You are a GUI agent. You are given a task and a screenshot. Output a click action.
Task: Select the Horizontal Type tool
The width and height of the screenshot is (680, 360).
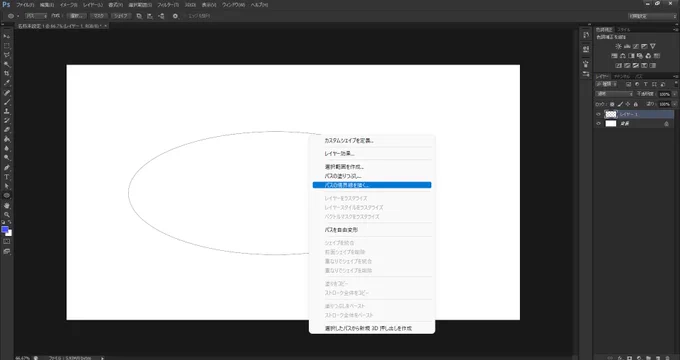[7, 177]
